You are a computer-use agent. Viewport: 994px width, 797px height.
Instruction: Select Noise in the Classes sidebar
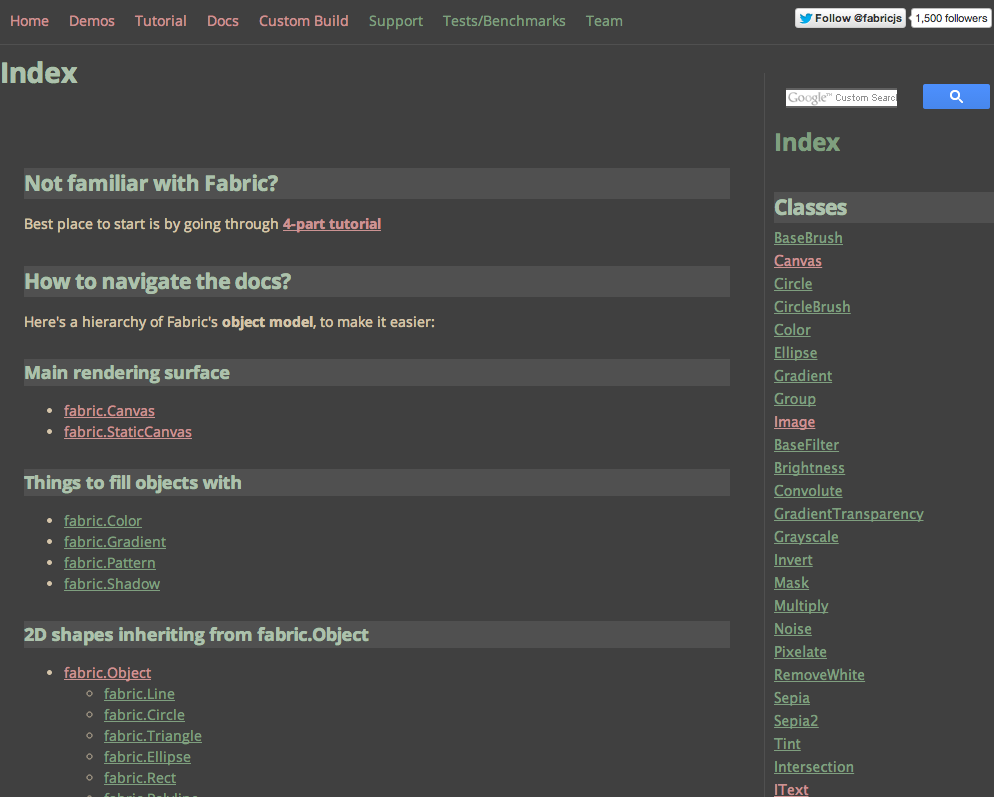[x=793, y=629]
